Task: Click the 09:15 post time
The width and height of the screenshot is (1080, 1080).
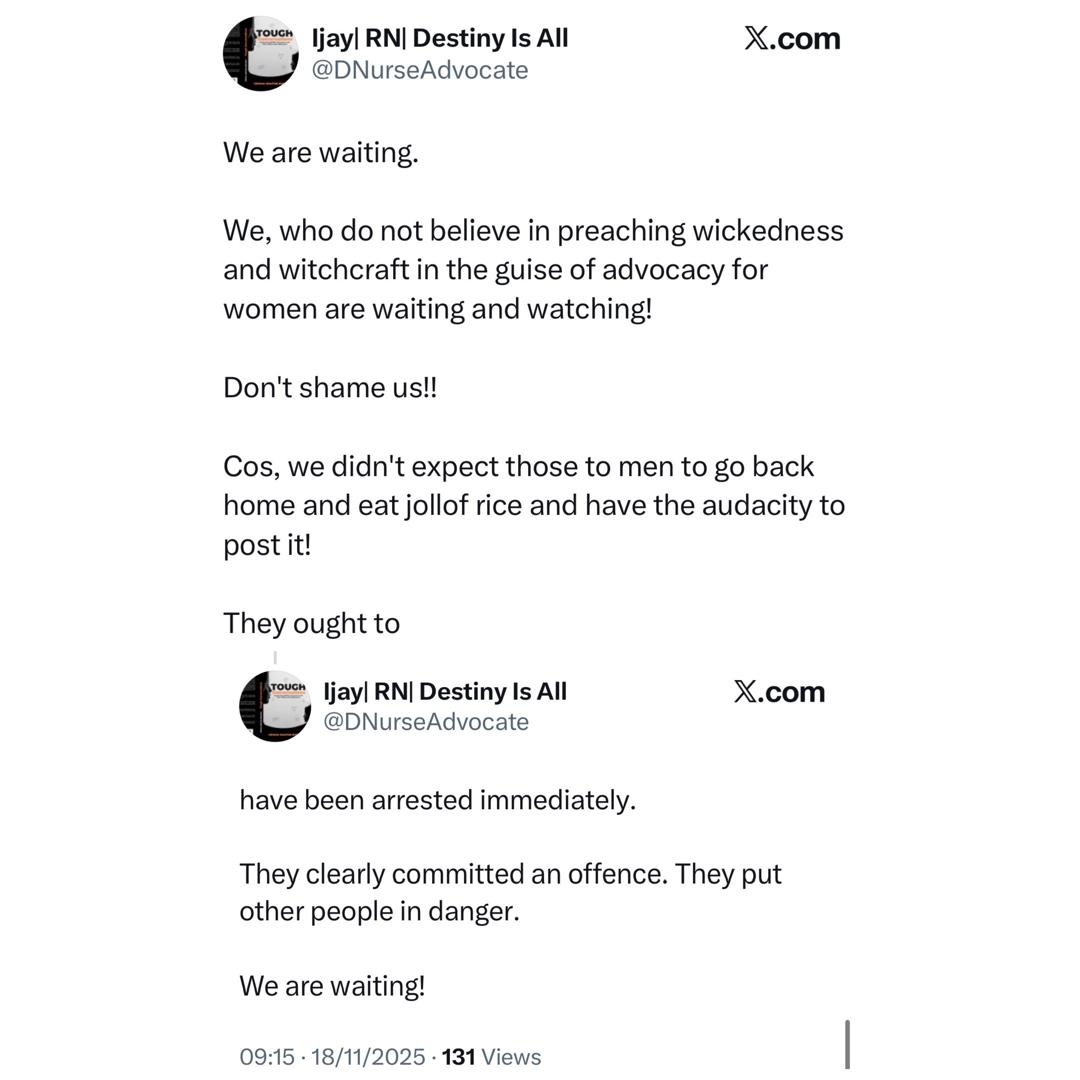Action: (267, 1057)
